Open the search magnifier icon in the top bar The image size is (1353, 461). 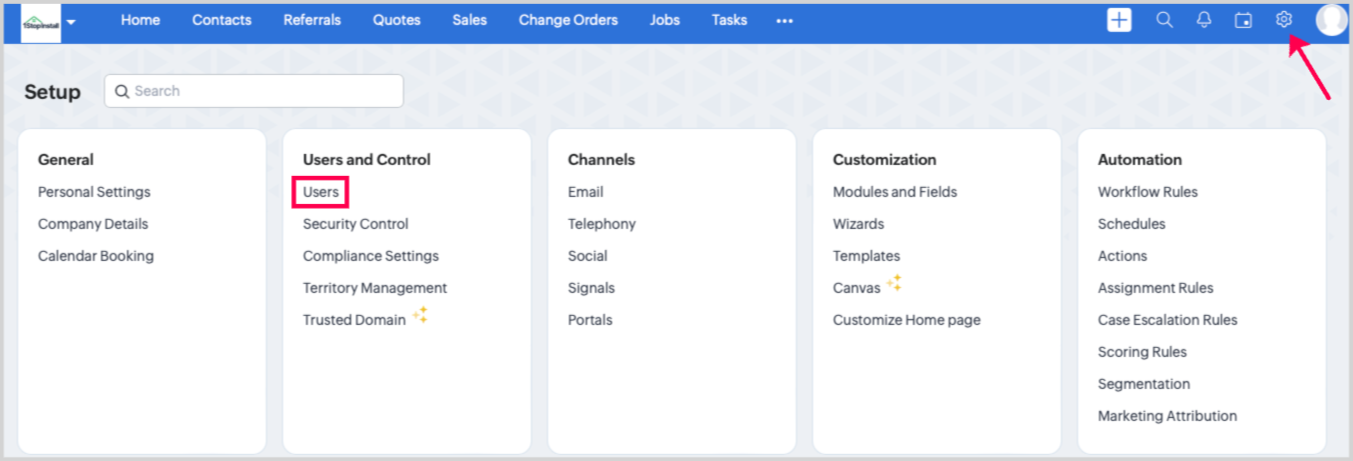pos(1164,20)
